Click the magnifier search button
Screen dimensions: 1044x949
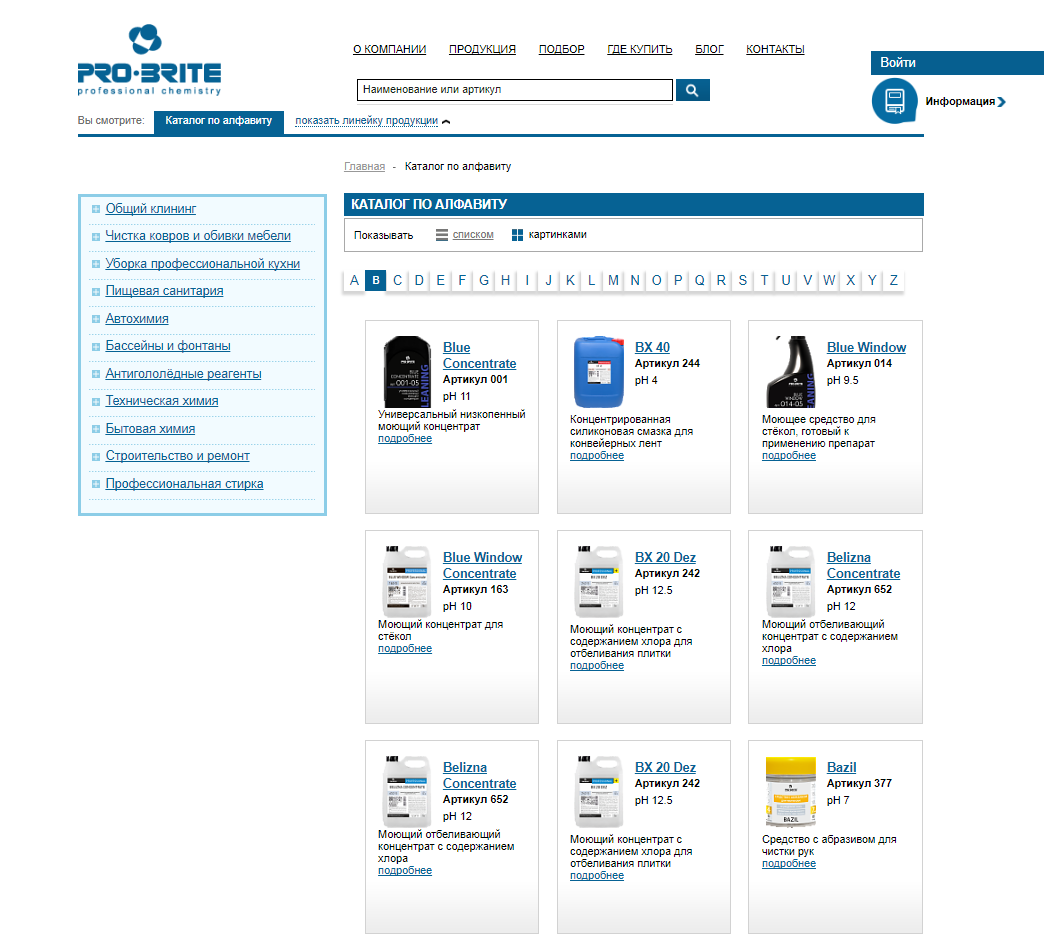tap(692, 90)
